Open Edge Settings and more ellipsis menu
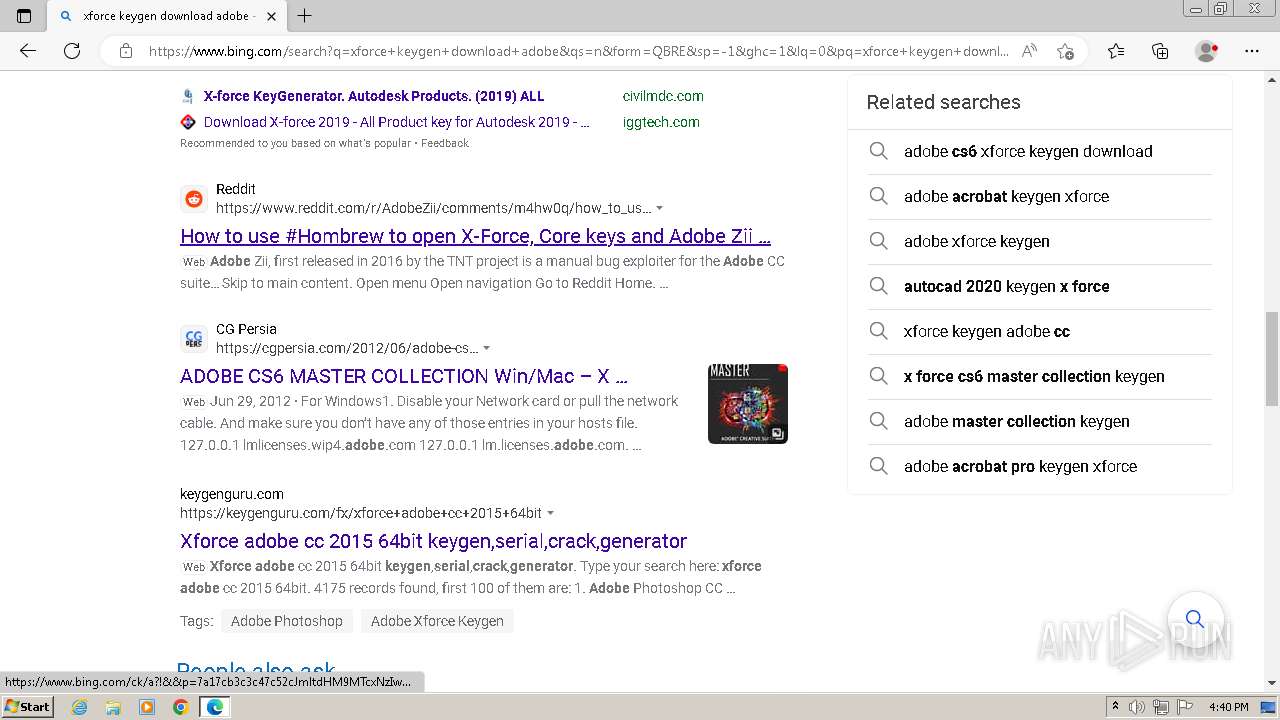 pyautogui.click(x=1252, y=51)
